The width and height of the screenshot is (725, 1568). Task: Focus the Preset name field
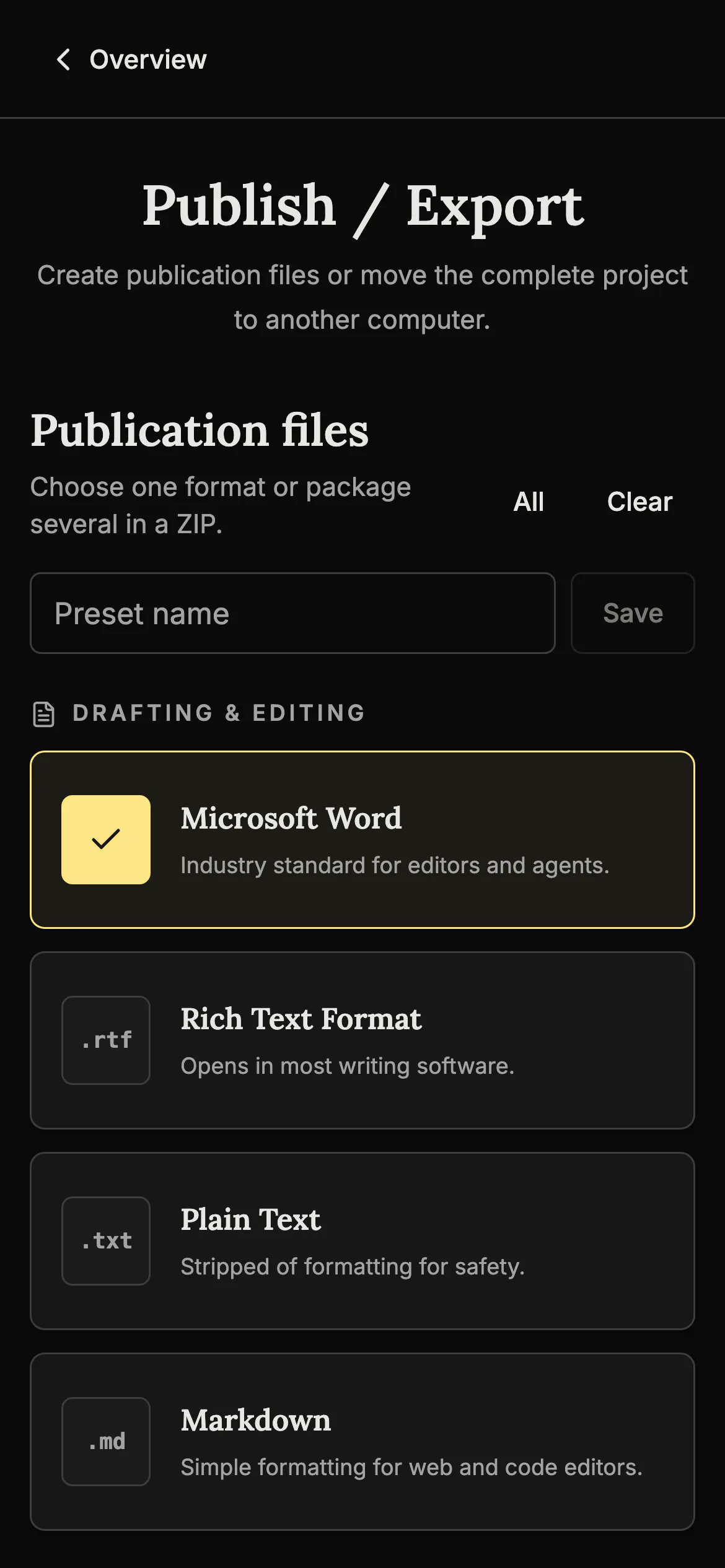point(292,613)
